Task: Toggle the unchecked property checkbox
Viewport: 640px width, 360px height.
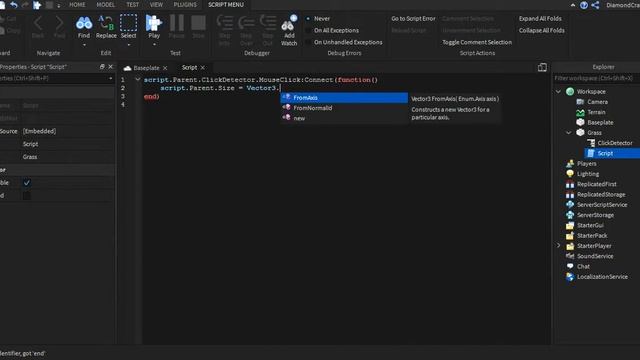Action: point(27,196)
